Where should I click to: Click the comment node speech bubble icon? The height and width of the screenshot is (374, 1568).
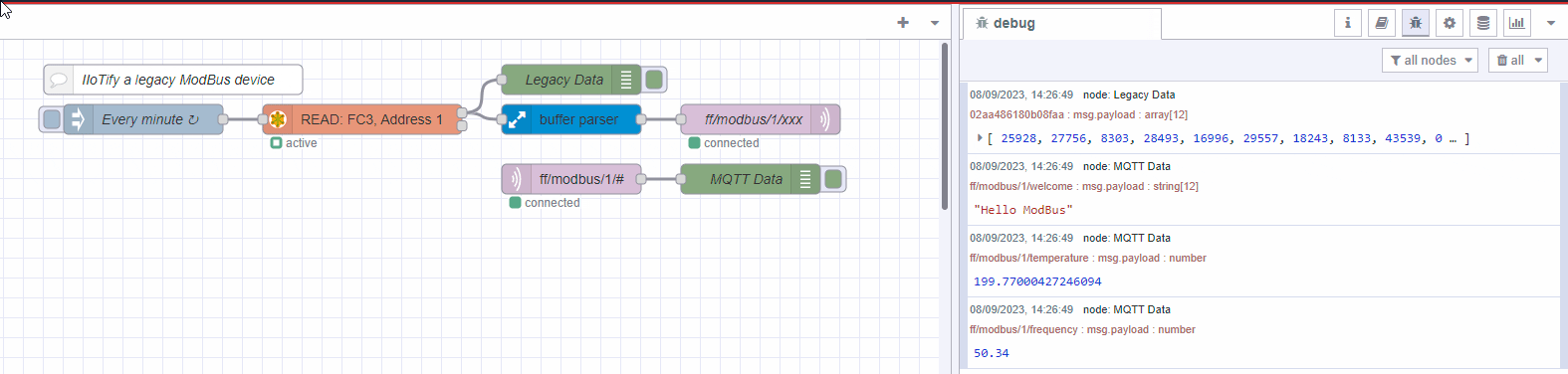point(59,80)
